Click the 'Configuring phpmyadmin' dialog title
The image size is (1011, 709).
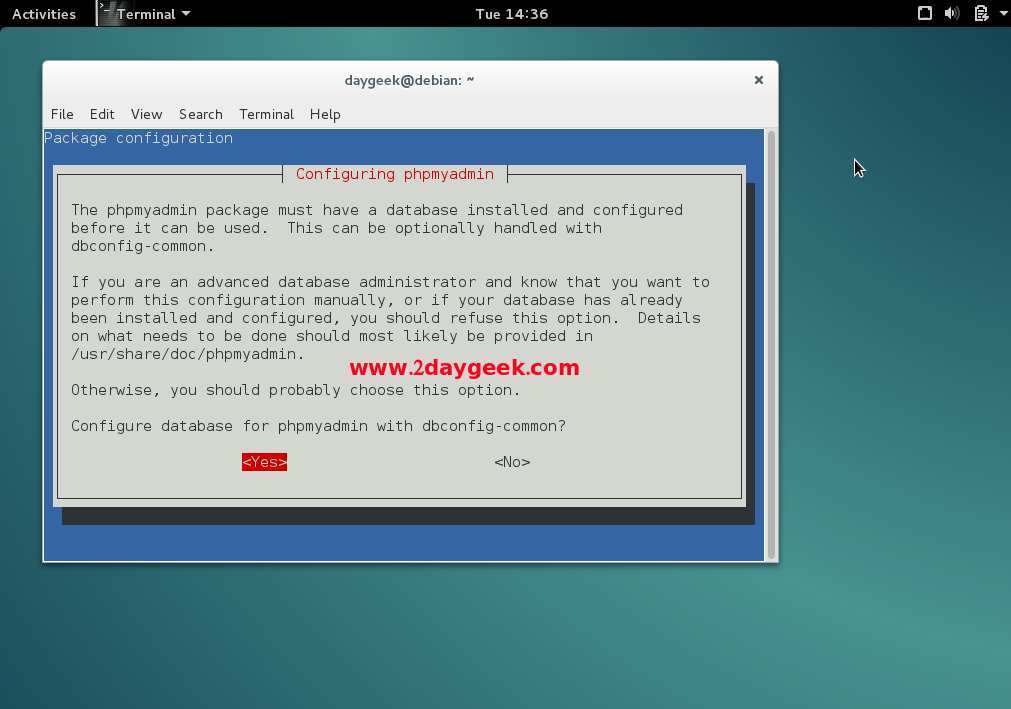click(x=395, y=174)
